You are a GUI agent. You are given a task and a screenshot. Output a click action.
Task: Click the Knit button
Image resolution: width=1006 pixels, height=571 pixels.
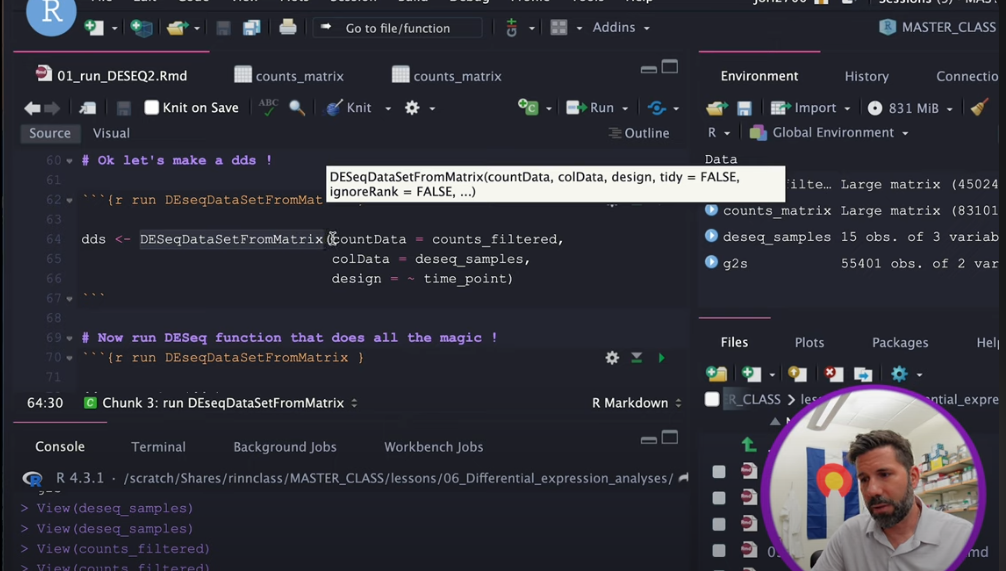350,108
